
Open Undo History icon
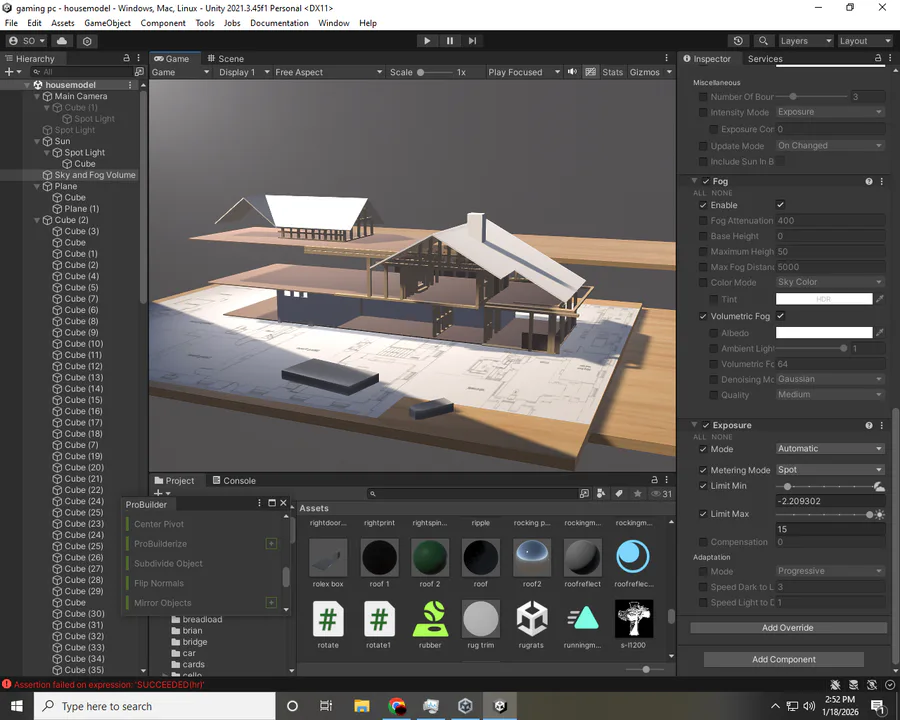(738, 41)
